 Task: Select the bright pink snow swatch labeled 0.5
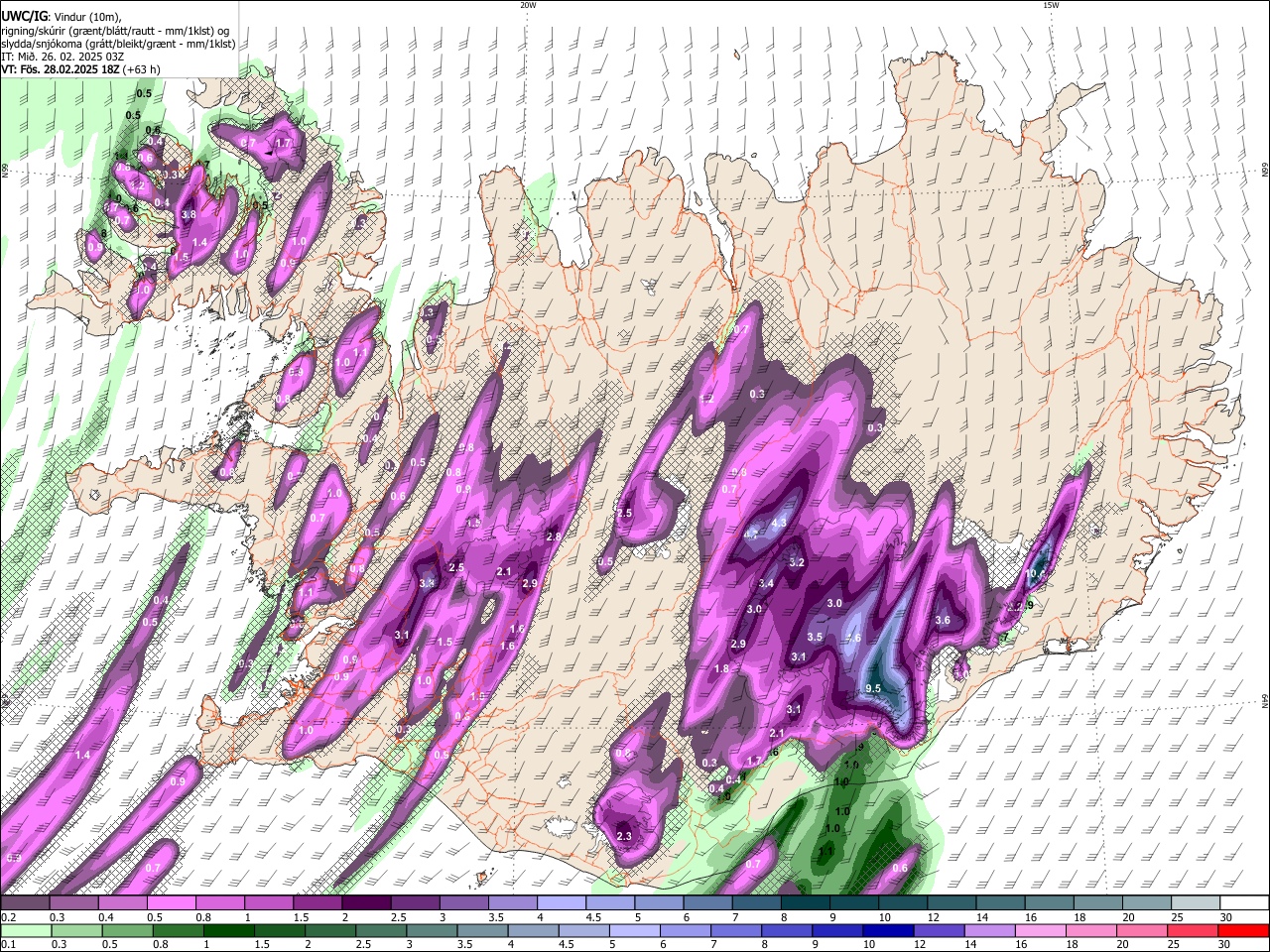pos(171,903)
